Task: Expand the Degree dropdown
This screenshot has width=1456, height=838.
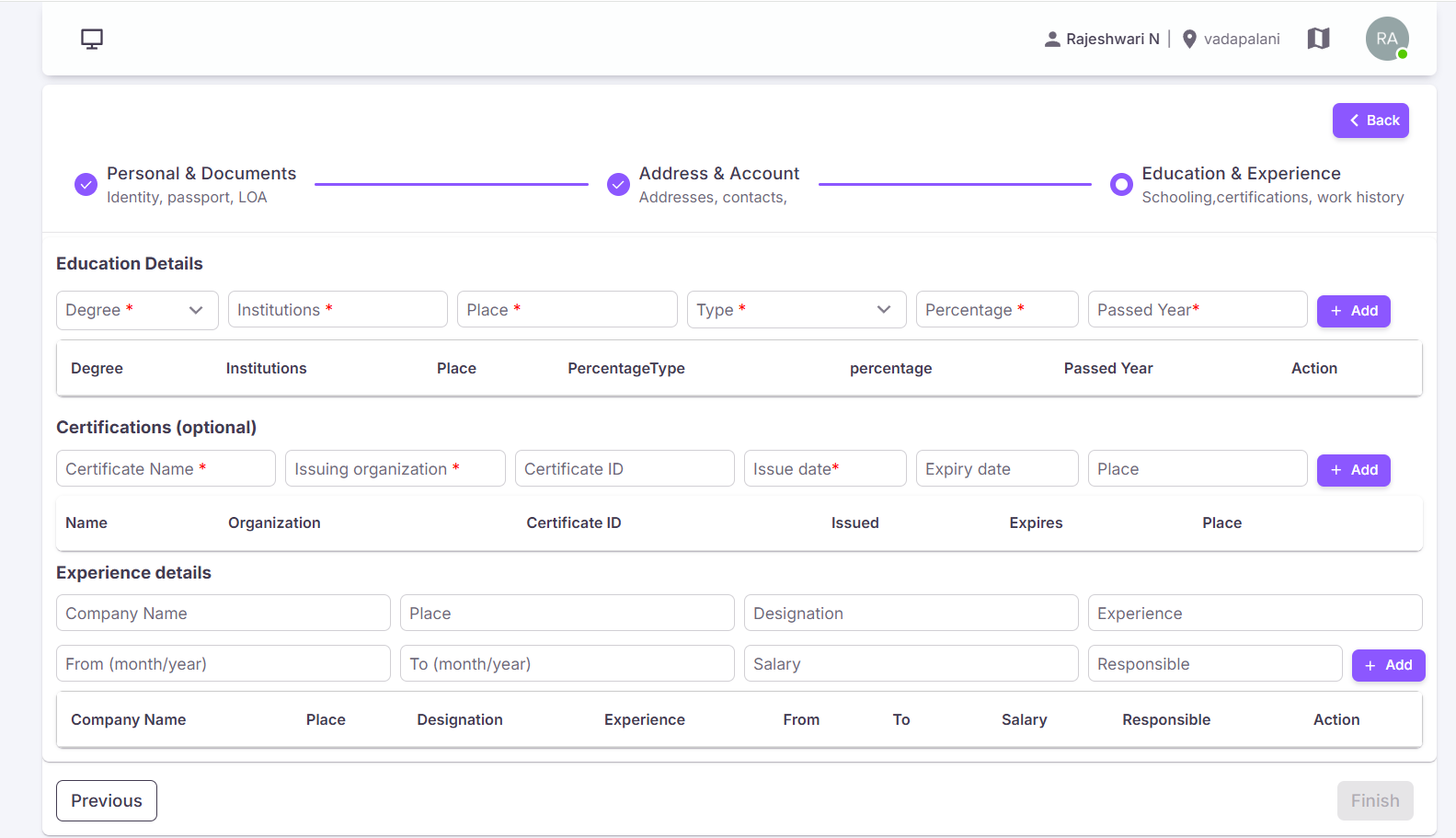Action: point(137,310)
